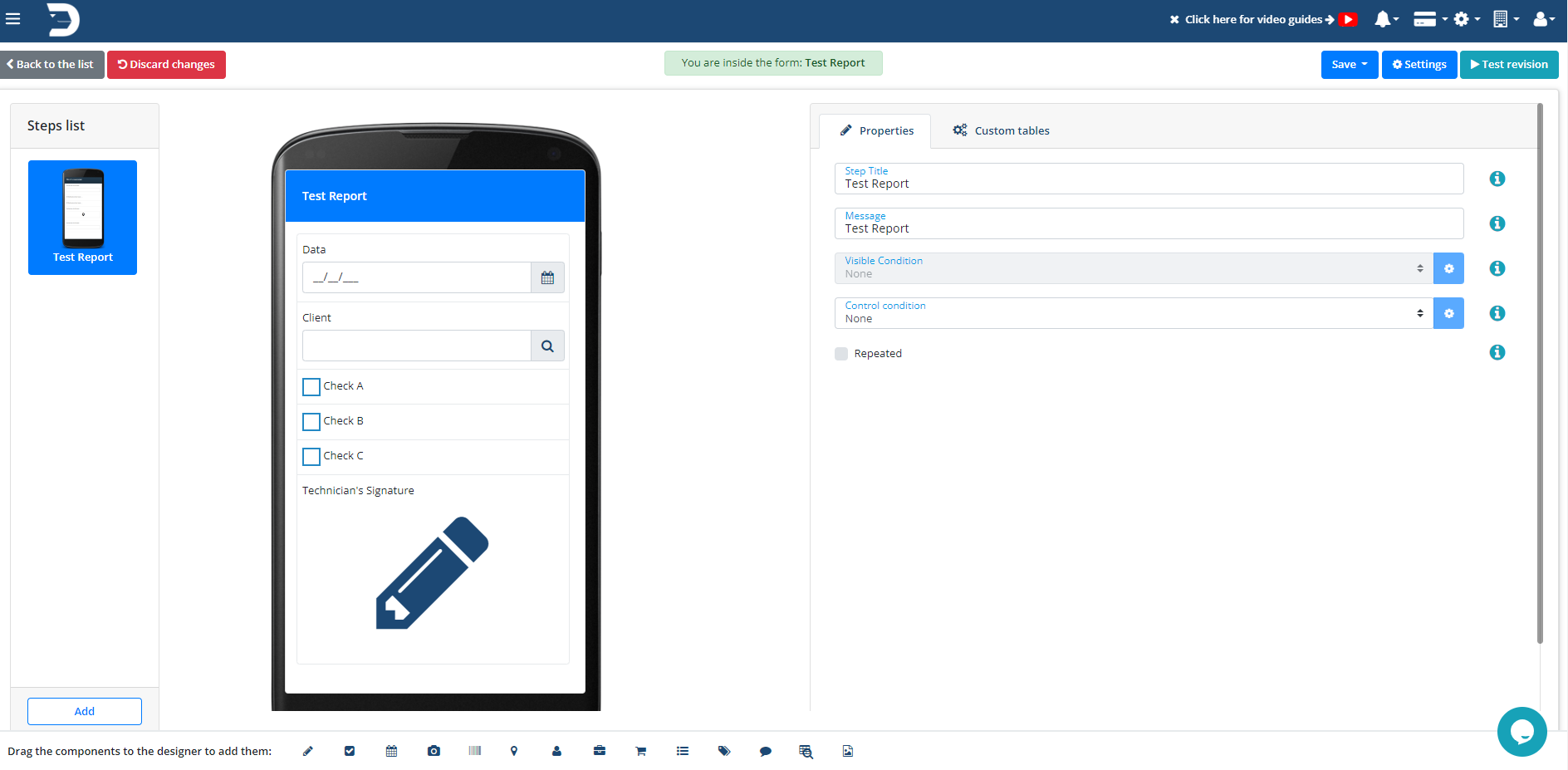
Task: Dismiss the video guides banner with the X
Action: tap(1174, 19)
